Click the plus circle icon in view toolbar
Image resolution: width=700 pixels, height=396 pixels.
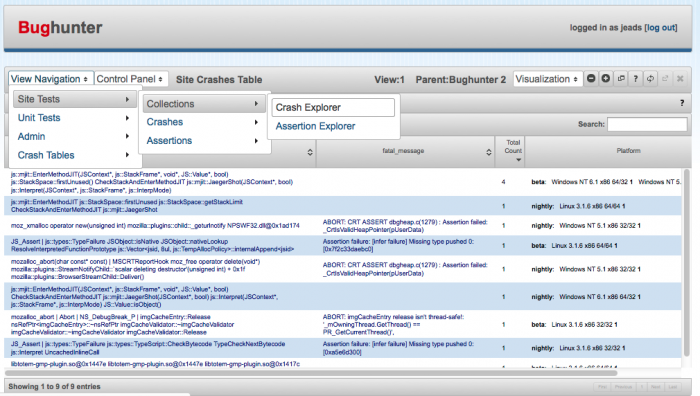coord(606,79)
